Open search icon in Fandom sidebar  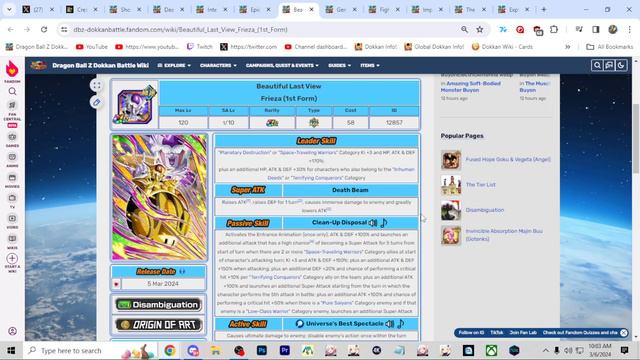pyautogui.click(x=12, y=91)
